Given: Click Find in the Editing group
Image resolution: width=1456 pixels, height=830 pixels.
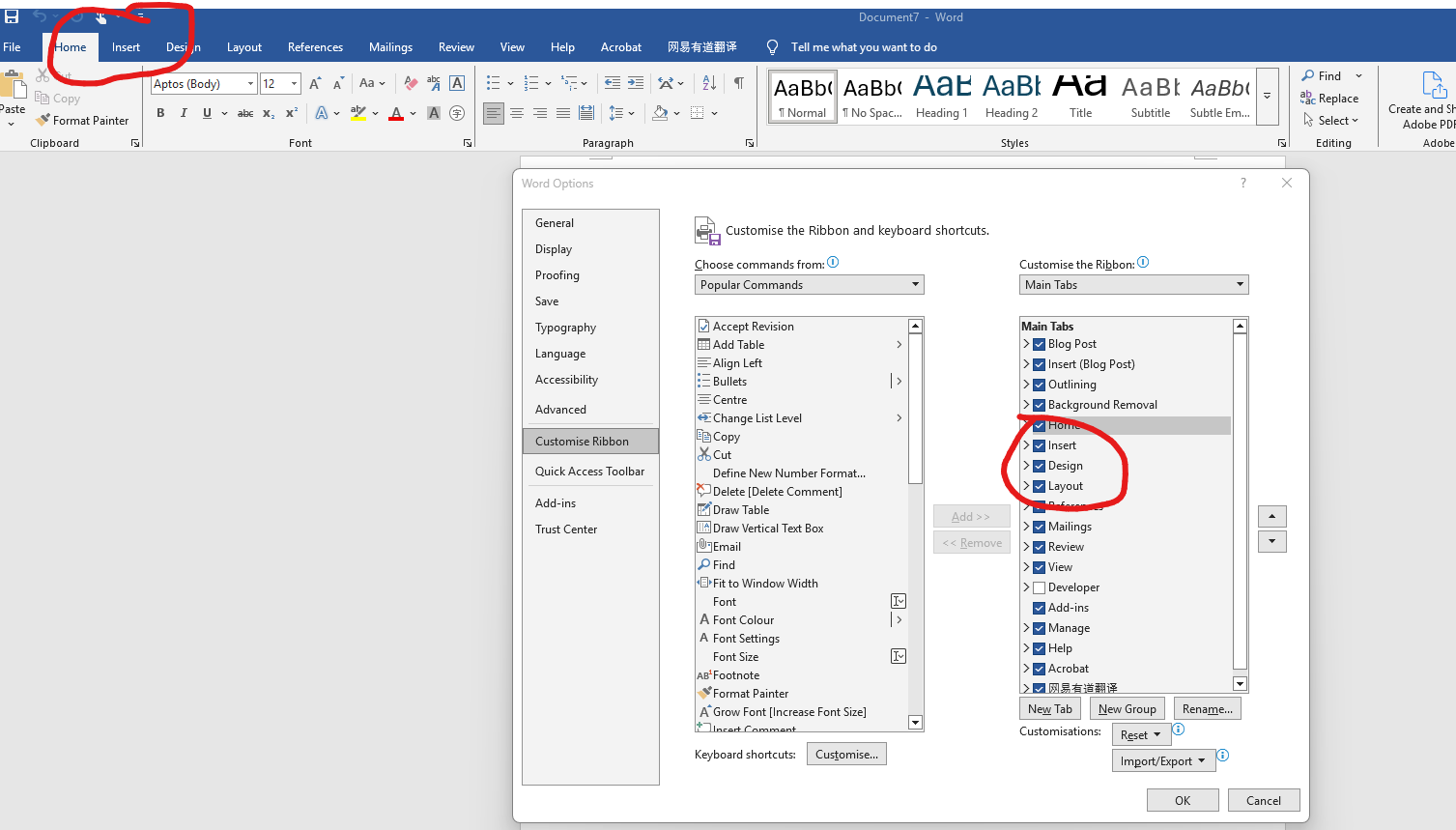Looking at the screenshot, I should [x=1322, y=76].
